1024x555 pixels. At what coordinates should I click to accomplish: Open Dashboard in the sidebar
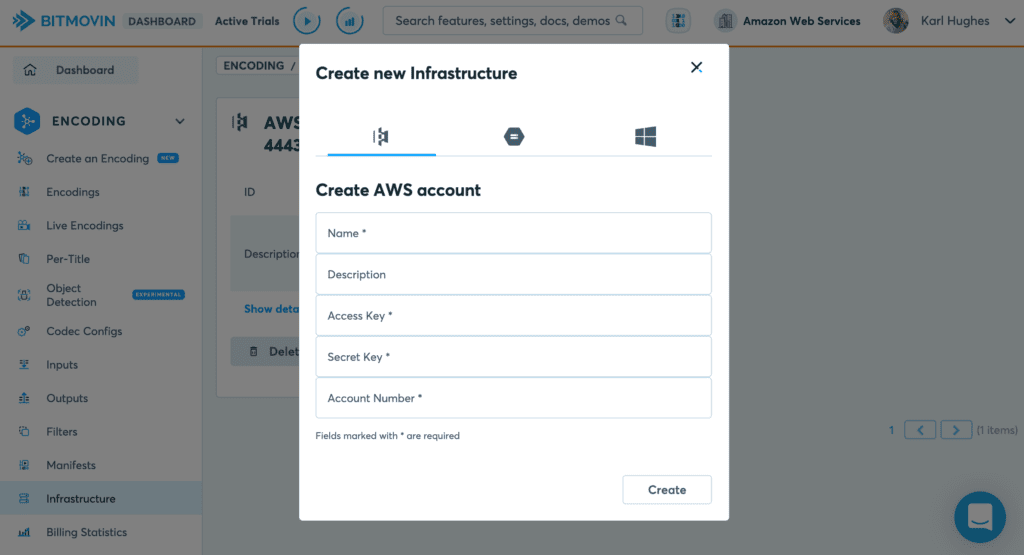[75, 70]
